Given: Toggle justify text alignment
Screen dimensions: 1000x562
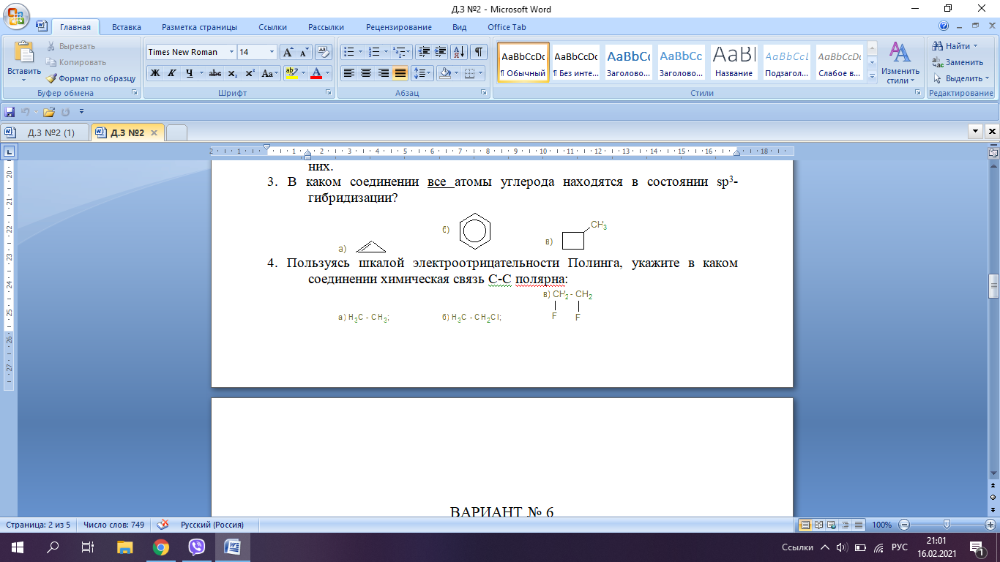Looking at the screenshot, I should click(401, 73).
